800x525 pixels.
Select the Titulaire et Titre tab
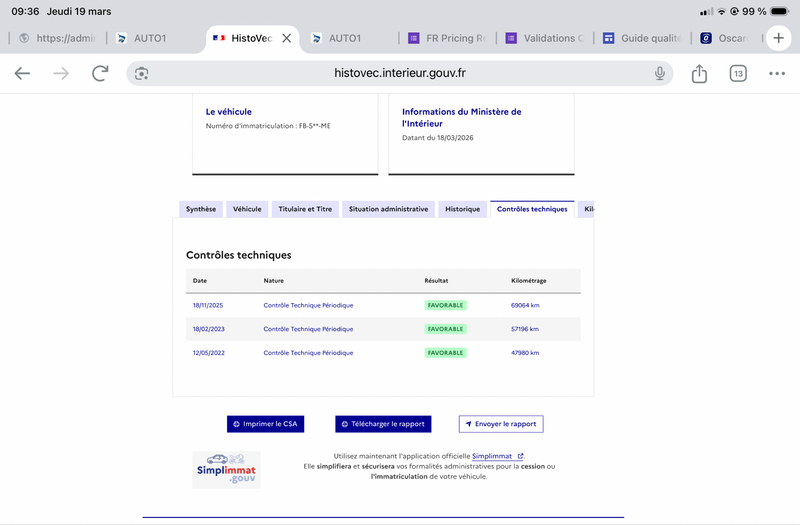click(x=305, y=209)
